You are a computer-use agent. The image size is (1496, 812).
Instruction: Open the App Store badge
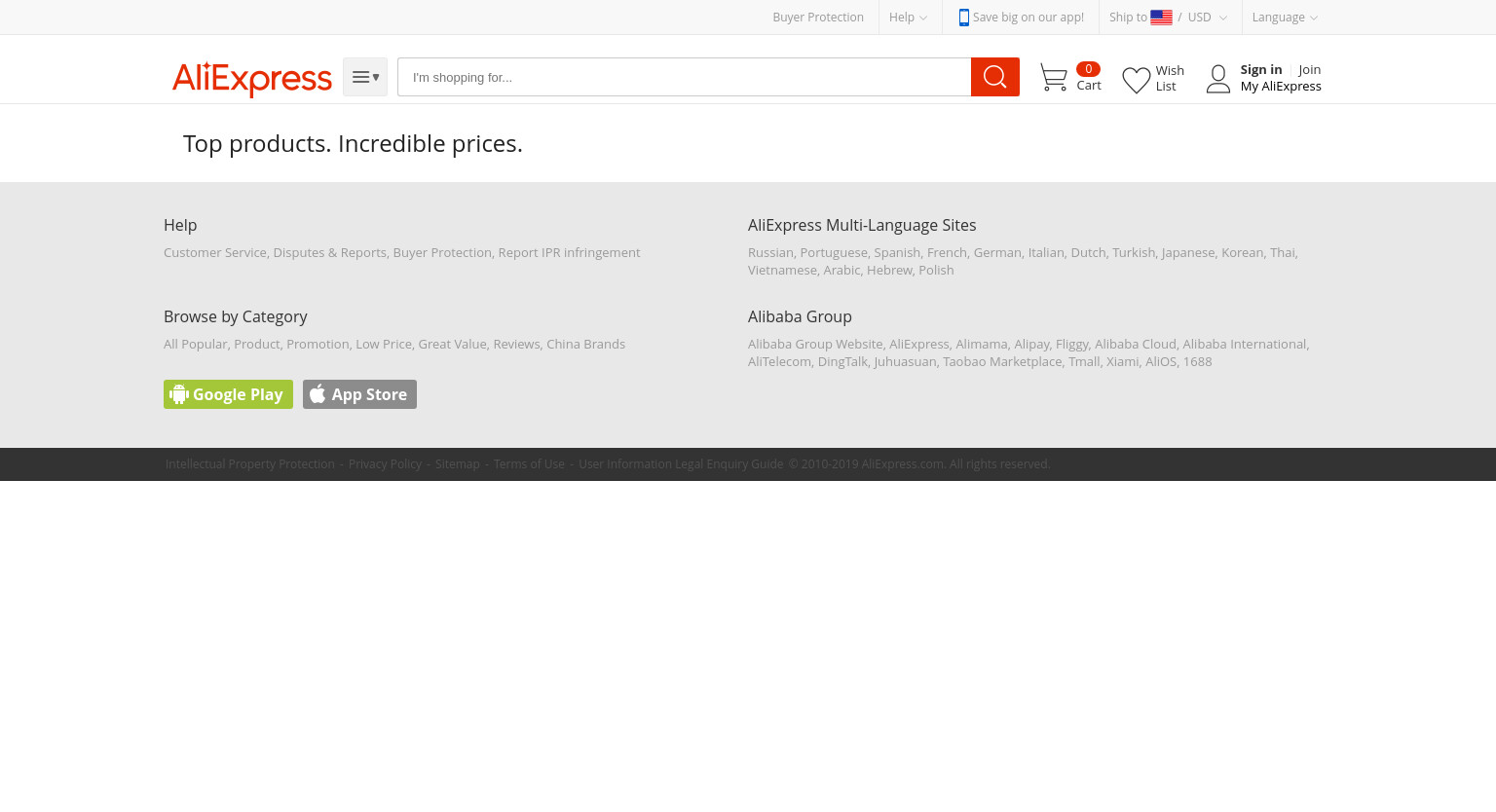[359, 394]
